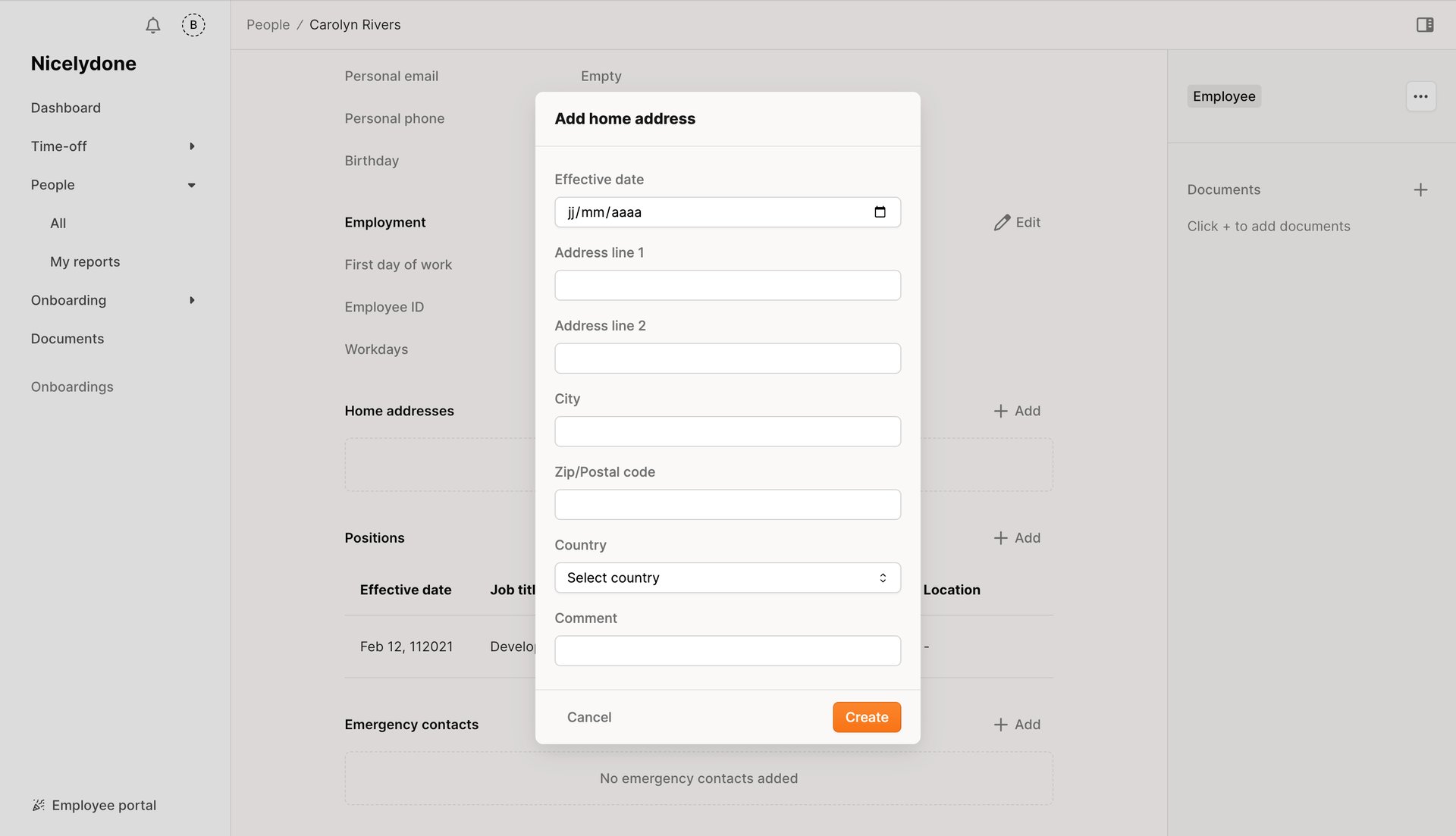
Task: Click the Create button
Action: pos(866,716)
